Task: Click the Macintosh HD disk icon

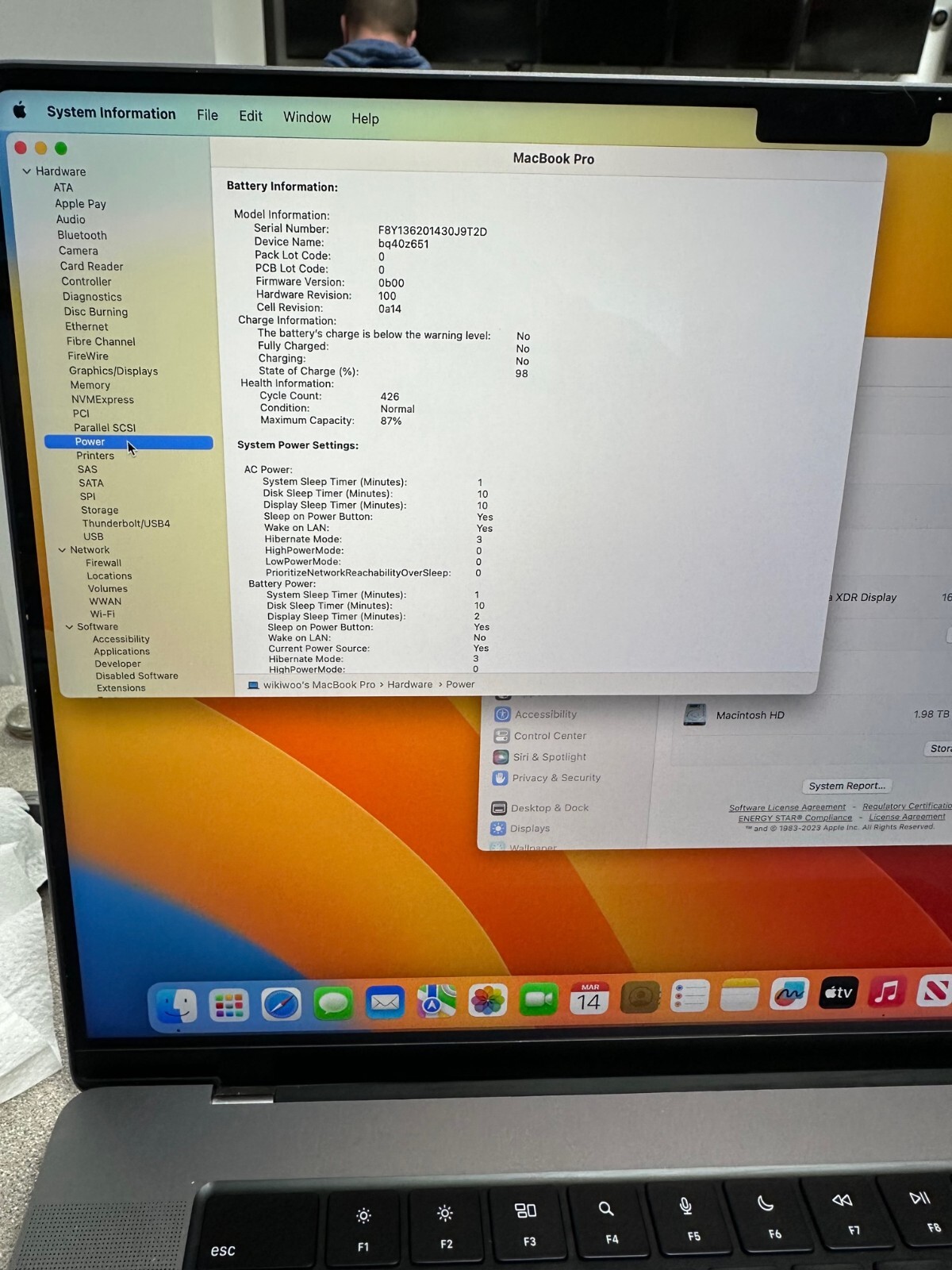Action: [x=695, y=714]
